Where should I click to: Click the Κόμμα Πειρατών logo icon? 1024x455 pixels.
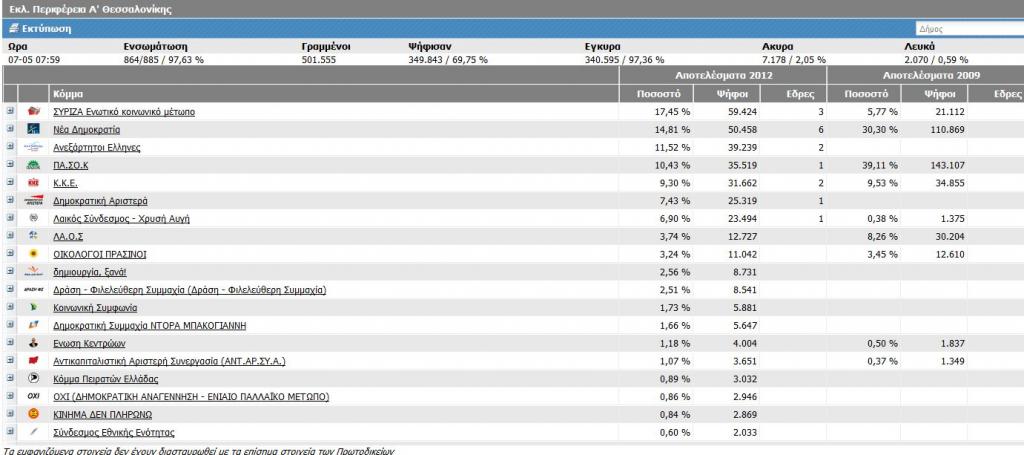(34, 378)
